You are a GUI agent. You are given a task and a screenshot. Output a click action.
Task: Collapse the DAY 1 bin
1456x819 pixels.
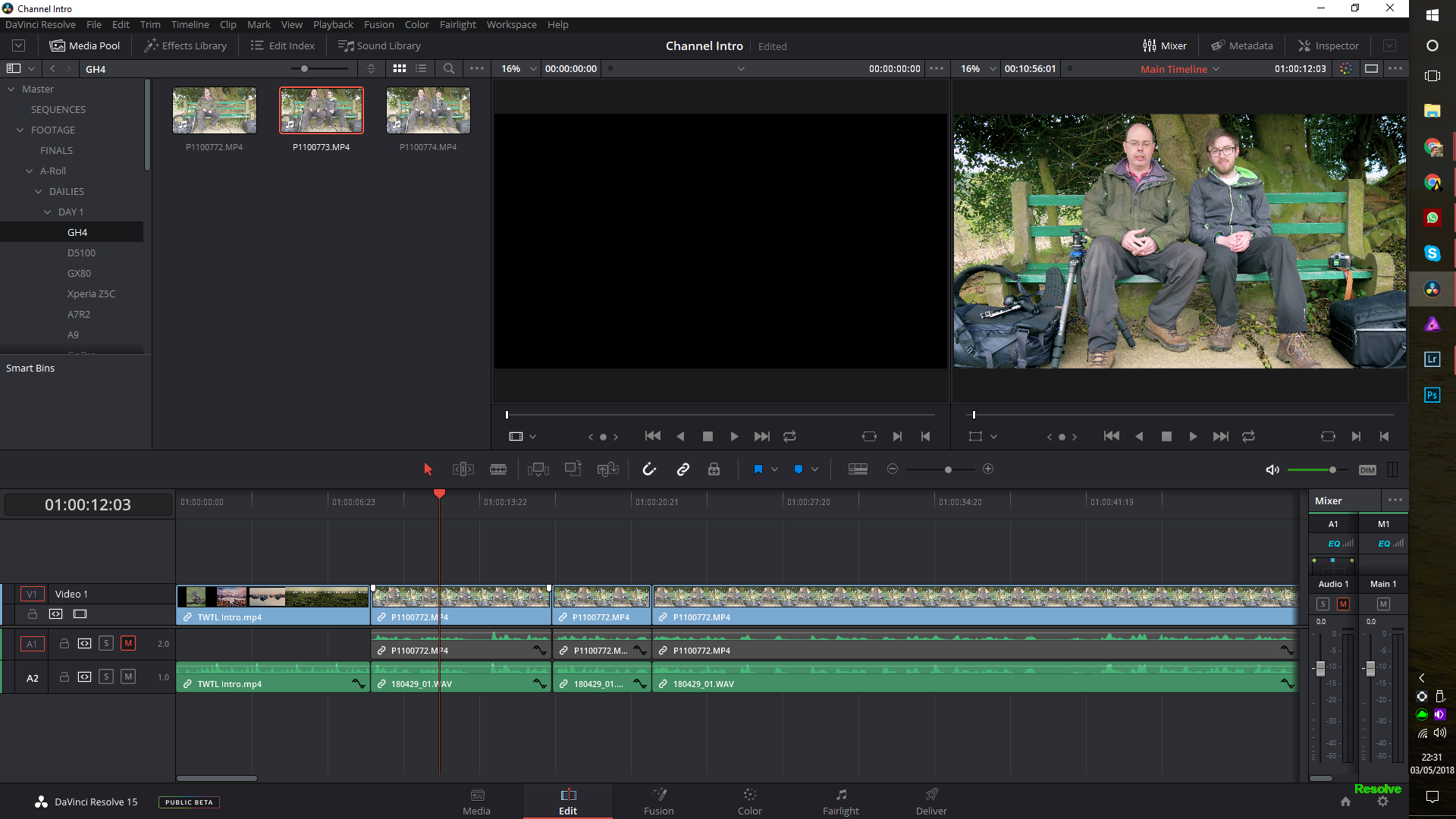click(48, 212)
